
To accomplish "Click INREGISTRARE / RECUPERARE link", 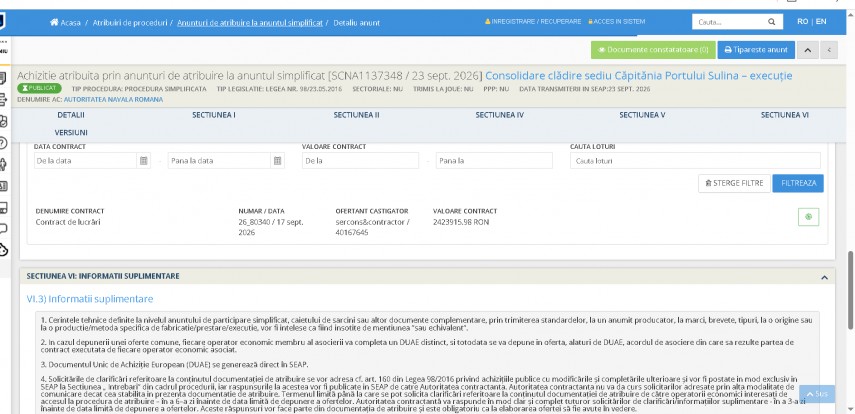I will [x=533, y=22].
